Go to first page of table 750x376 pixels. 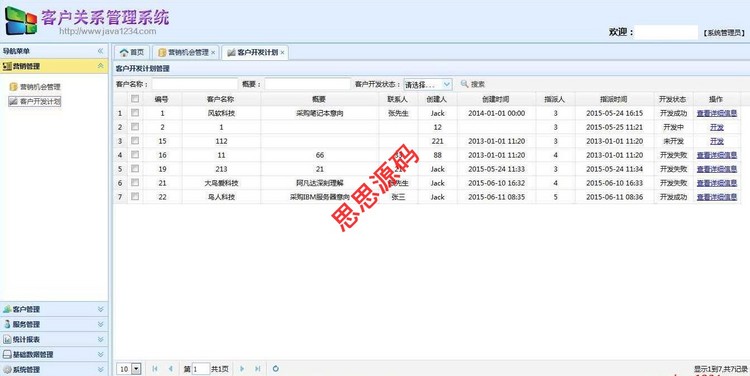pos(154,368)
